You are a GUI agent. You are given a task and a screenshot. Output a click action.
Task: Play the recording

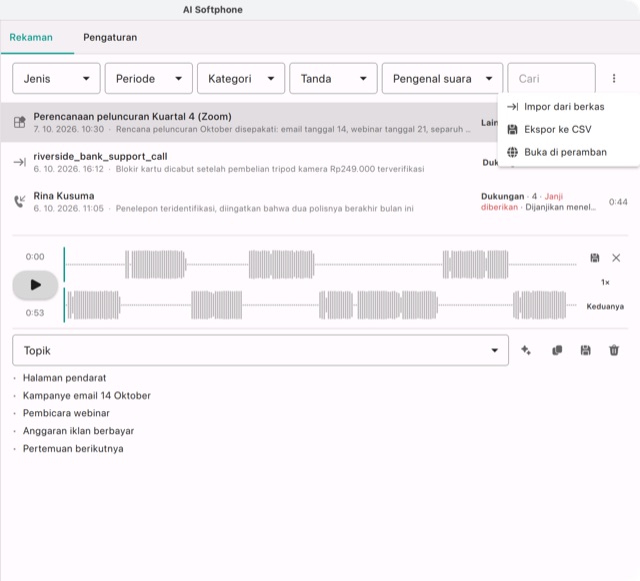point(35,285)
